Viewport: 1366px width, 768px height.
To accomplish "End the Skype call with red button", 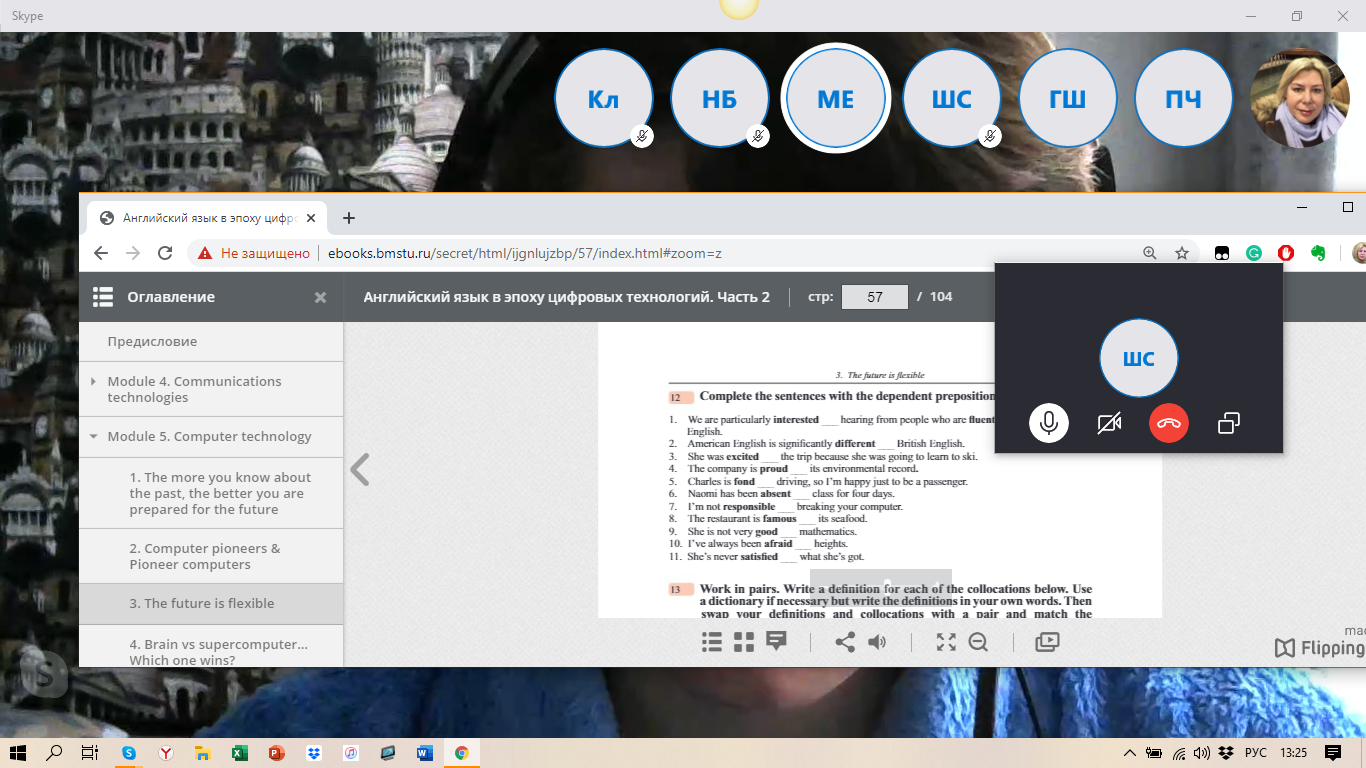I will tap(1168, 423).
